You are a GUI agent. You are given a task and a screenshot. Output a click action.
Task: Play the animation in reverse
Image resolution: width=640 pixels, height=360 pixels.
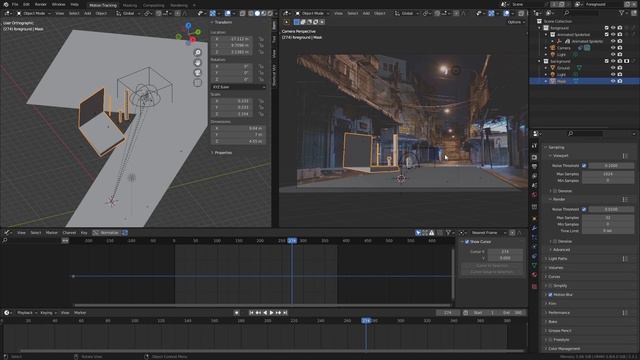pyautogui.click(x=265, y=313)
